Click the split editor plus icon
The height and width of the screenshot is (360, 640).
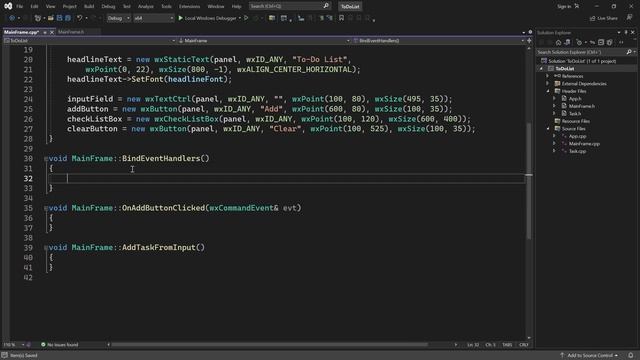point(529,41)
